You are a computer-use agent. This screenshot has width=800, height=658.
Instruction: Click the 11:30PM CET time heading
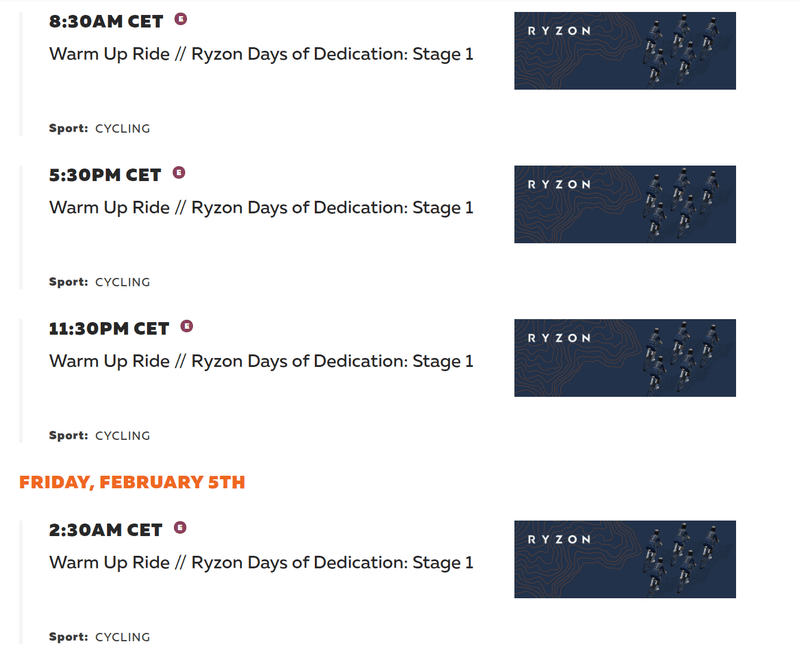point(109,328)
